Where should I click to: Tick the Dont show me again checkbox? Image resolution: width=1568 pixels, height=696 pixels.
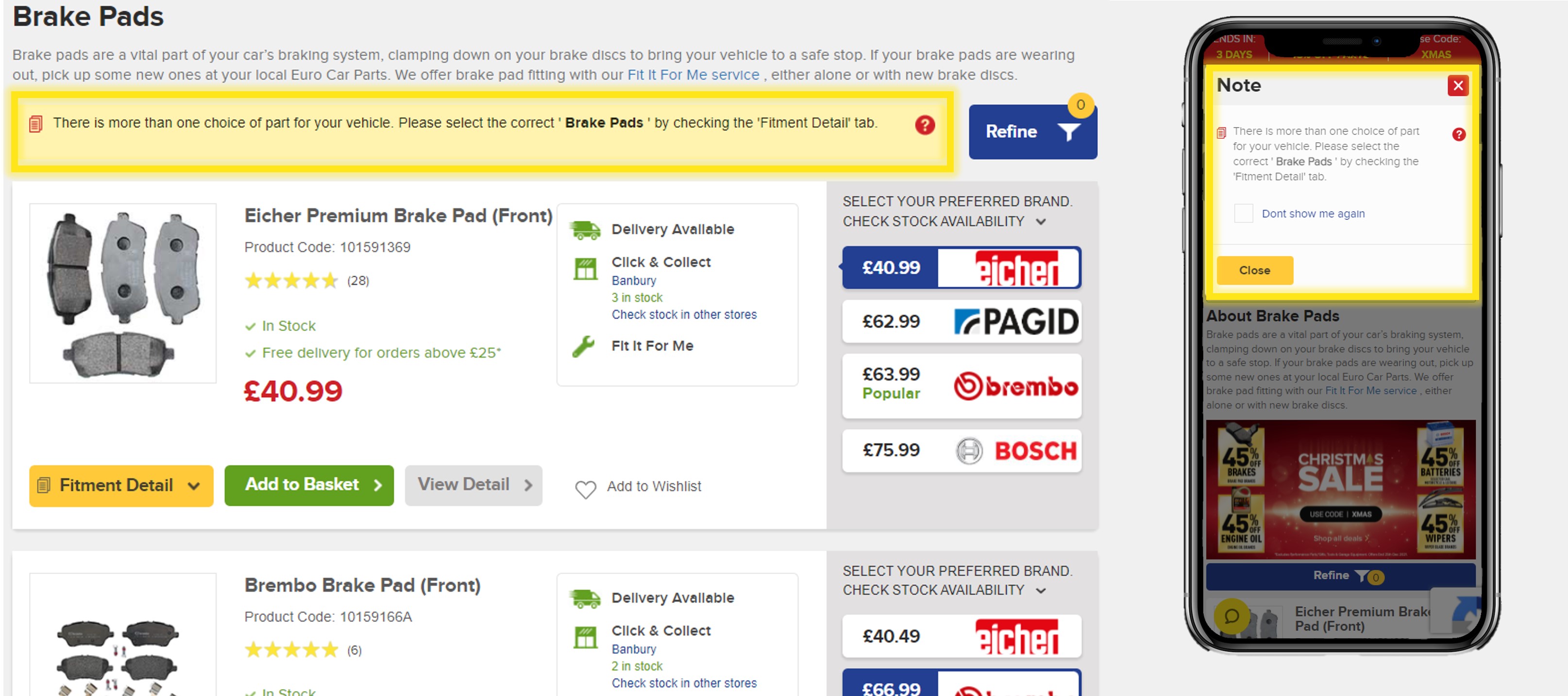point(1243,214)
